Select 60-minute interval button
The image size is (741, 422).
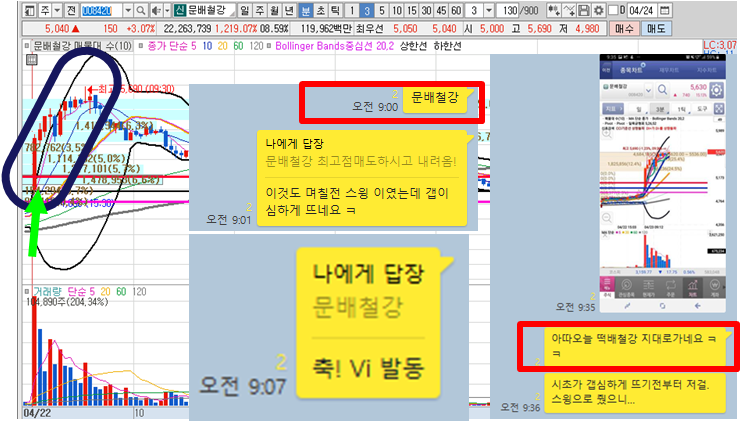(456, 10)
